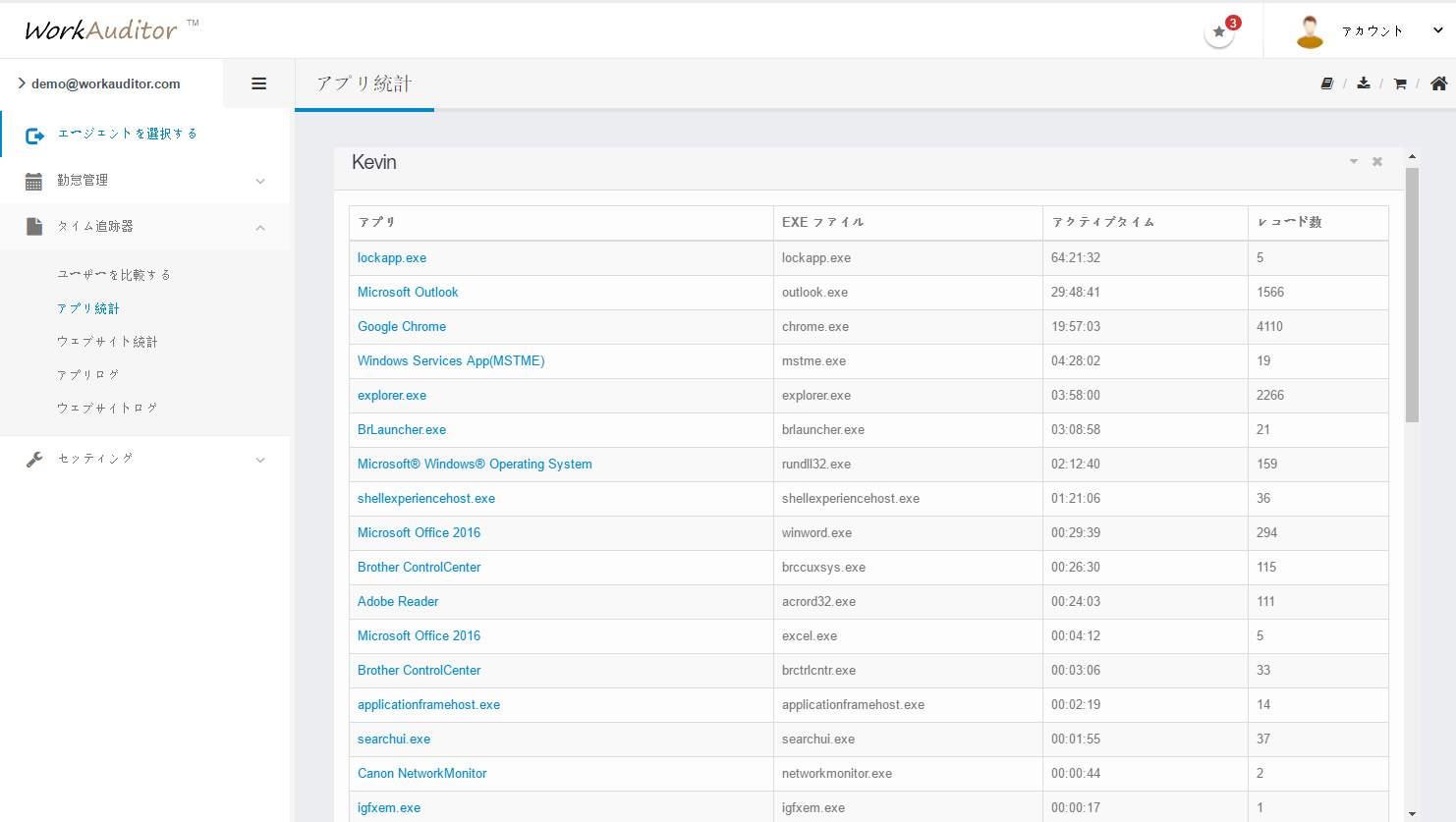Open Windows Services App(MSTME) link
The height and width of the screenshot is (822, 1456).
(451, 361)
